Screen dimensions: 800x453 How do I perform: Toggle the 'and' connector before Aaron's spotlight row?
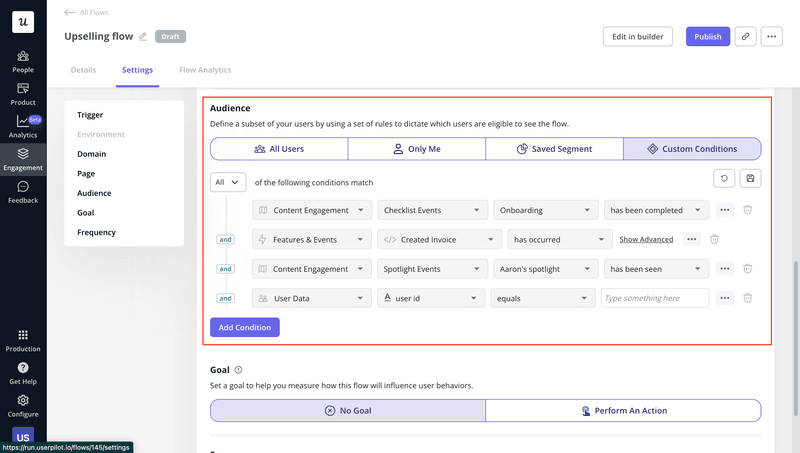226,269
